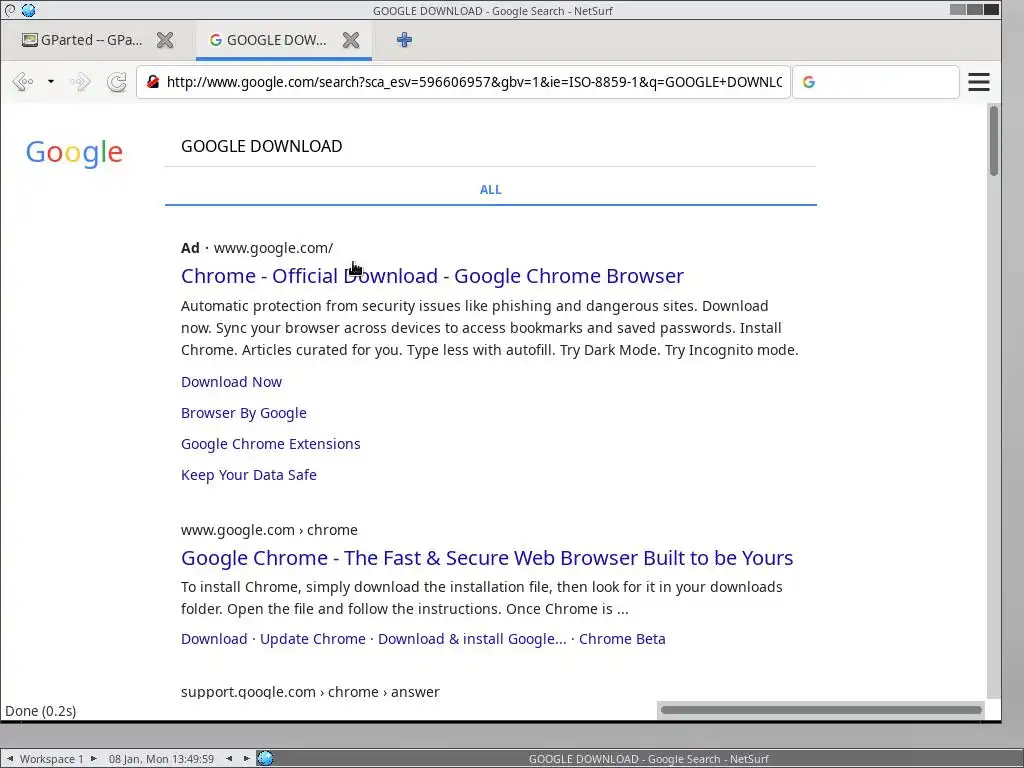
Task: Select the ALL results tab
Action: [x=490, y=189]
